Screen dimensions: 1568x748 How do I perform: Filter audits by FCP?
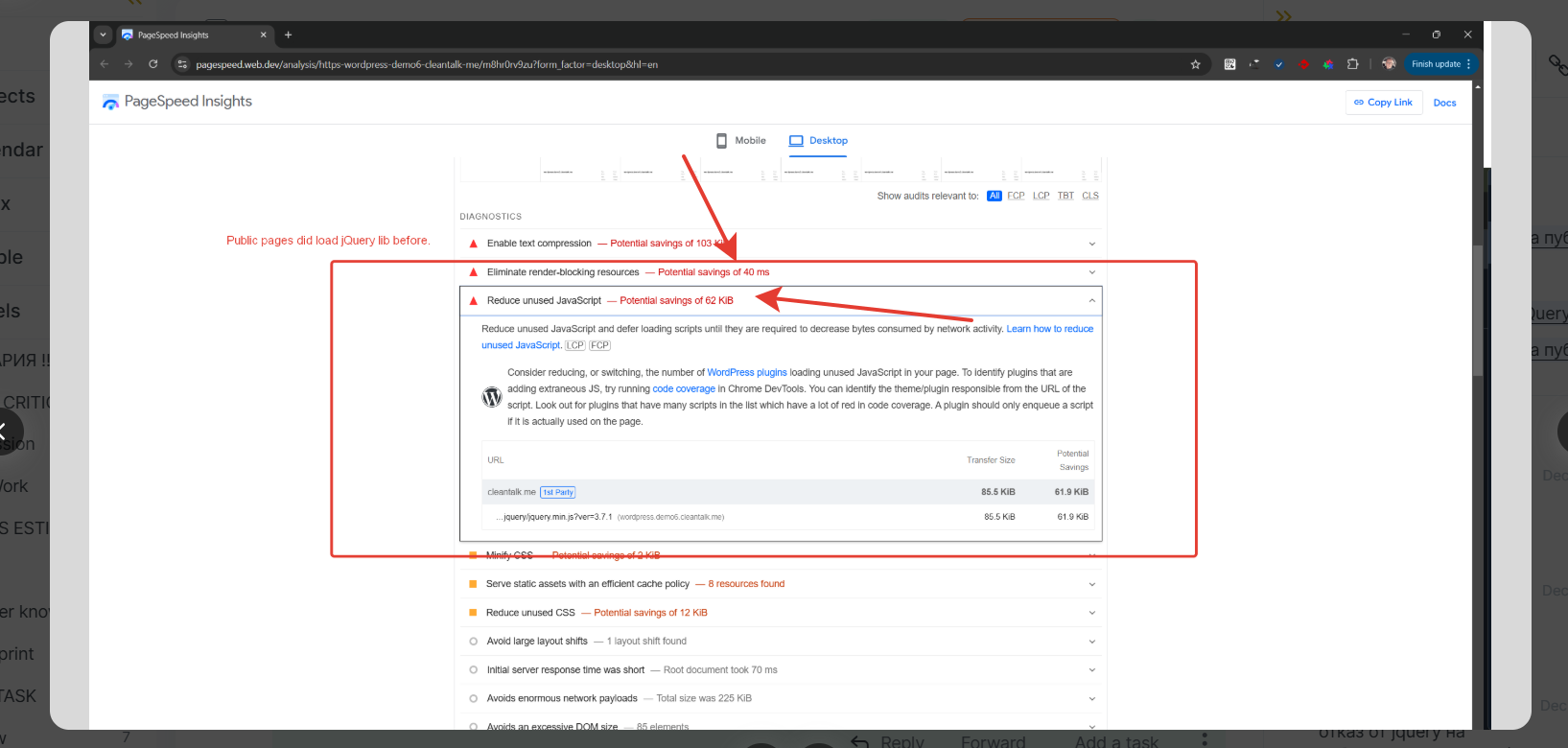point(1016,196)
